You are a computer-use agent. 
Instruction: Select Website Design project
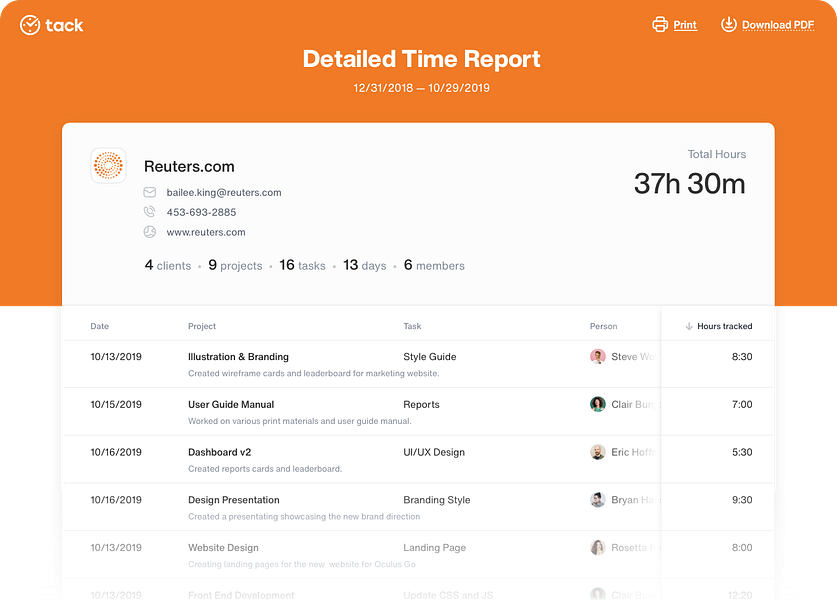pos(223,548)
